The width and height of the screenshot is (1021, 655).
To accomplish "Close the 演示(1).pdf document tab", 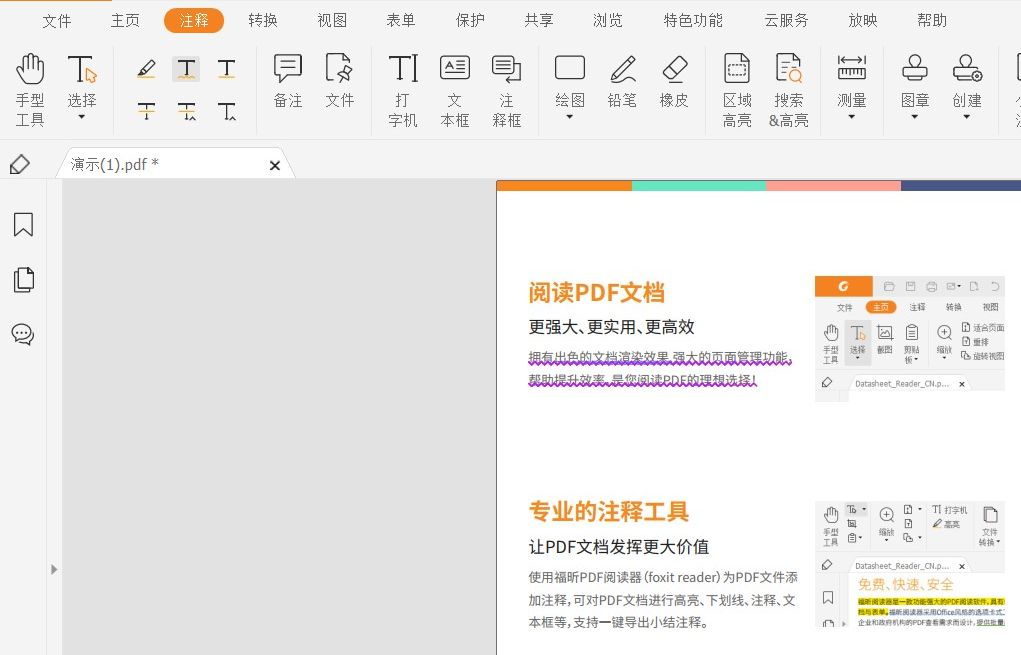I will 275,165.
